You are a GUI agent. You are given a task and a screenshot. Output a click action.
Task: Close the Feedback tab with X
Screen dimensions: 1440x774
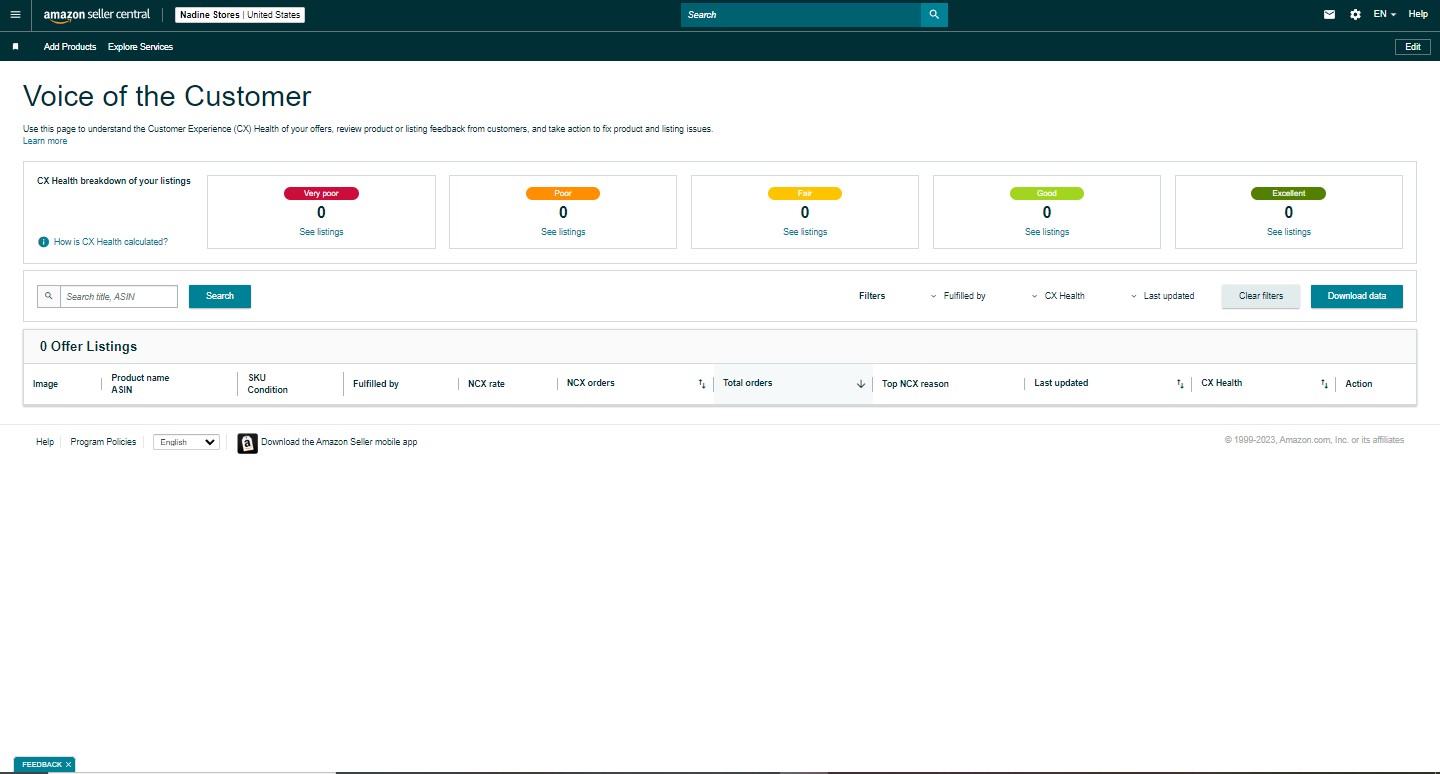(x=68, y=765)
